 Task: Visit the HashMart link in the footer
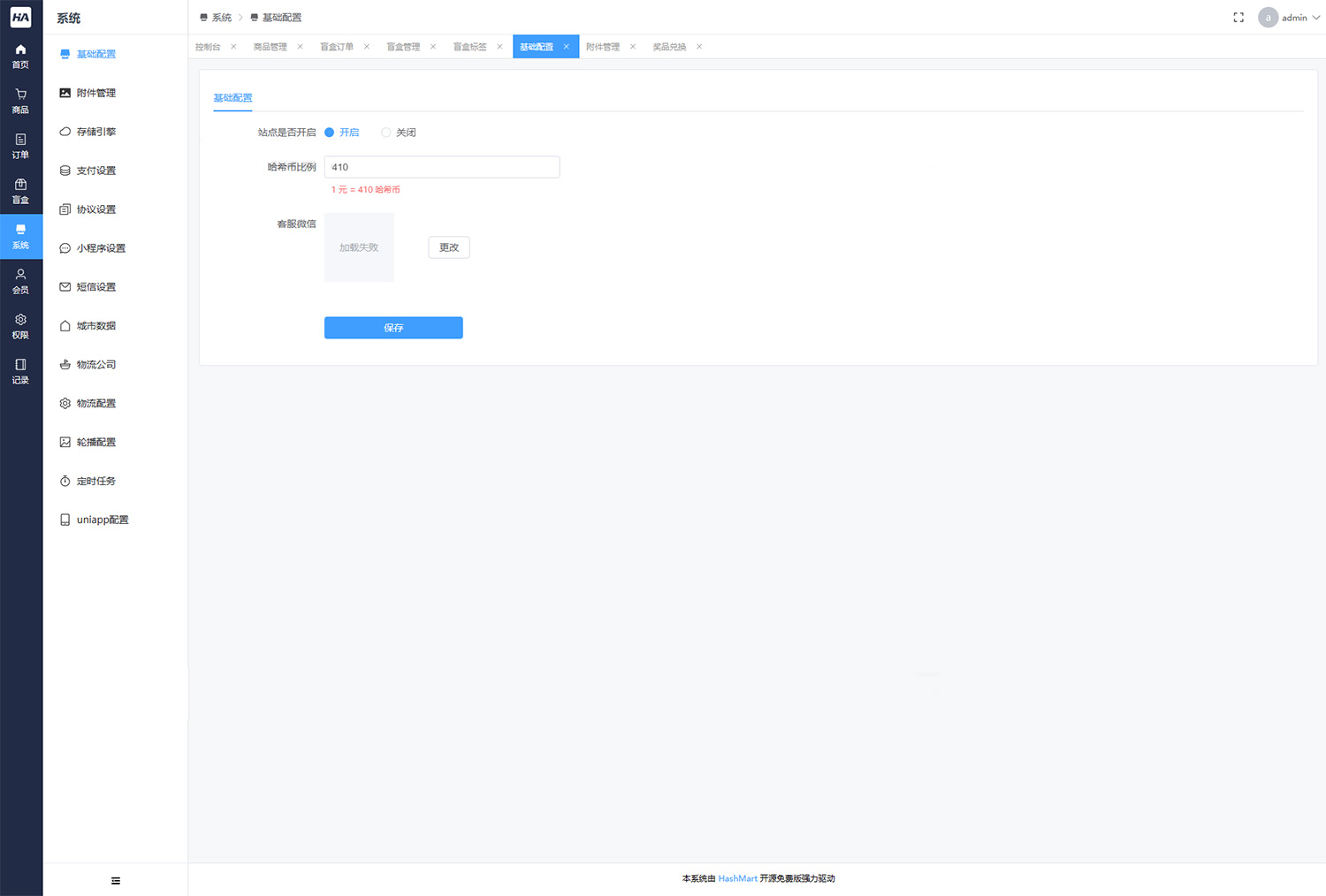737,877
